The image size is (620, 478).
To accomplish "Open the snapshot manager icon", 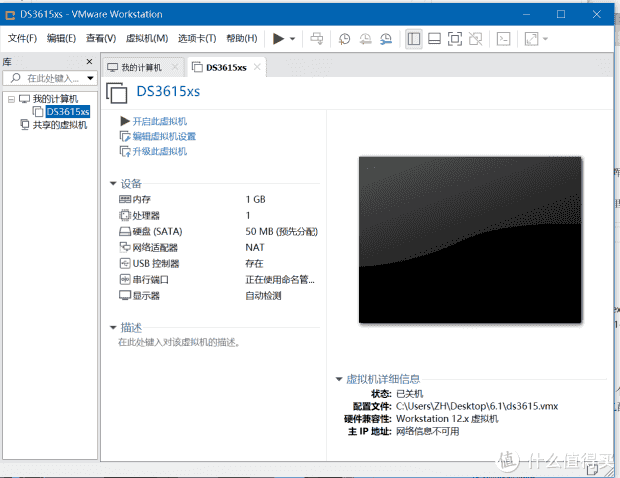I will pos(386,39).
